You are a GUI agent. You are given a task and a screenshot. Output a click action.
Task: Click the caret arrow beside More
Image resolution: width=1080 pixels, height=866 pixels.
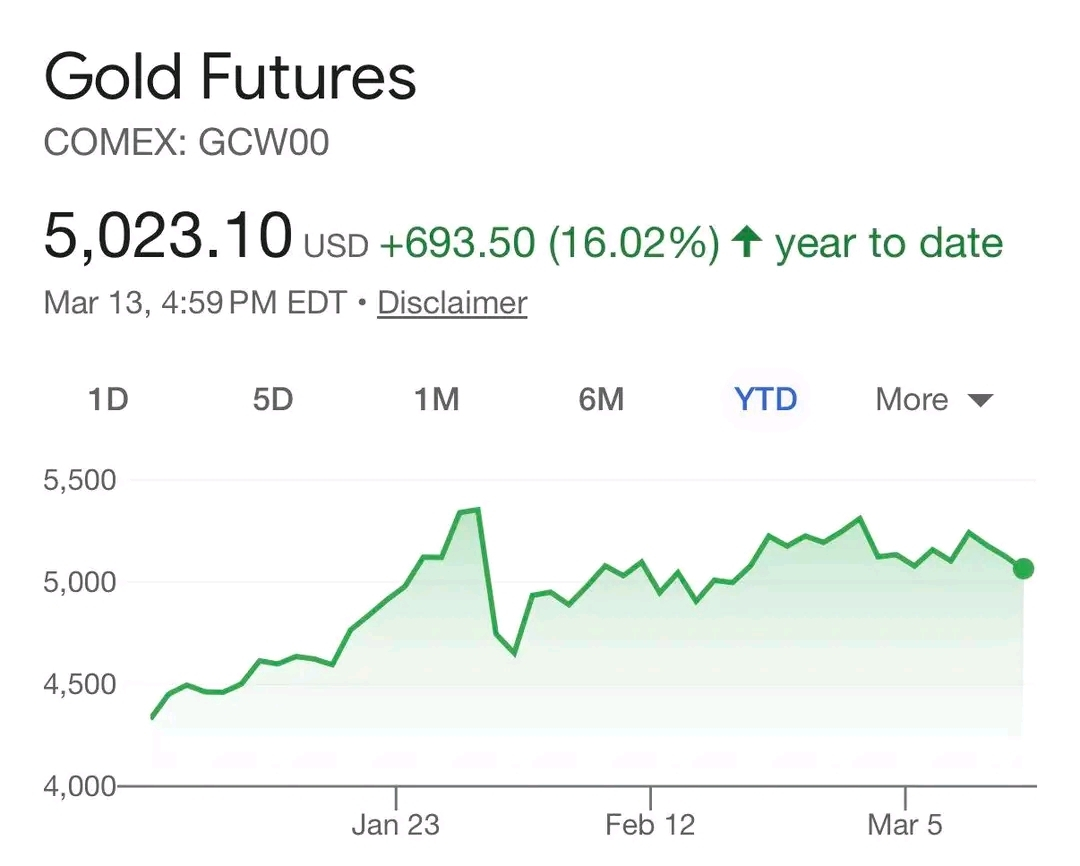tap(980, 401)
